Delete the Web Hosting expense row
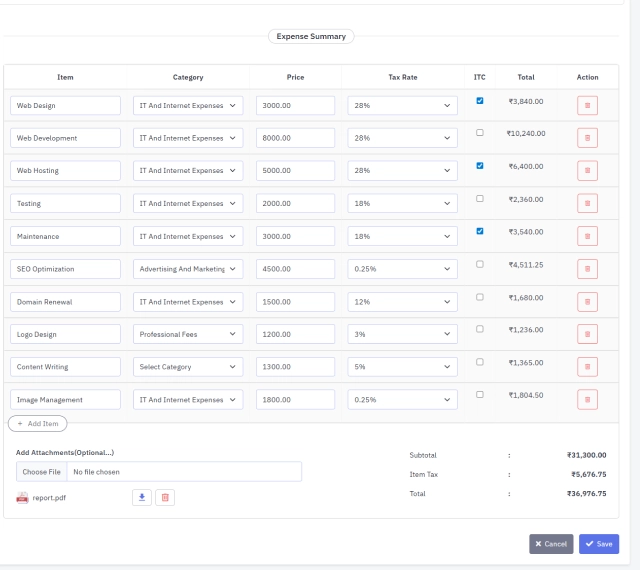This screenshot has width=640, height=570. pos(587,170)
